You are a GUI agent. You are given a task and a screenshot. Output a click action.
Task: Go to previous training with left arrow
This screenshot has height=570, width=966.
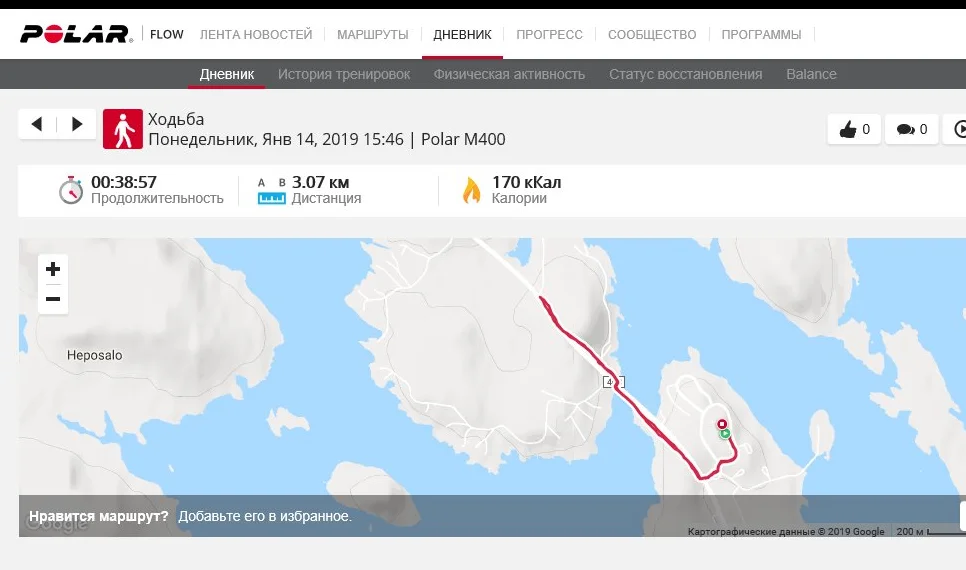[37, 125]
